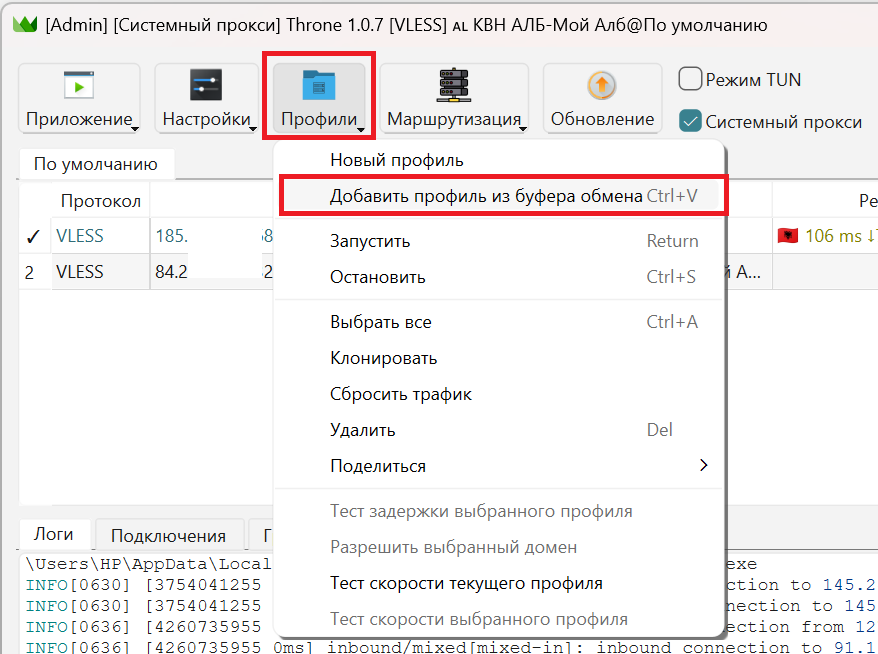
Task: Open the Настройки sliders icon
Action: click(206, 86)
